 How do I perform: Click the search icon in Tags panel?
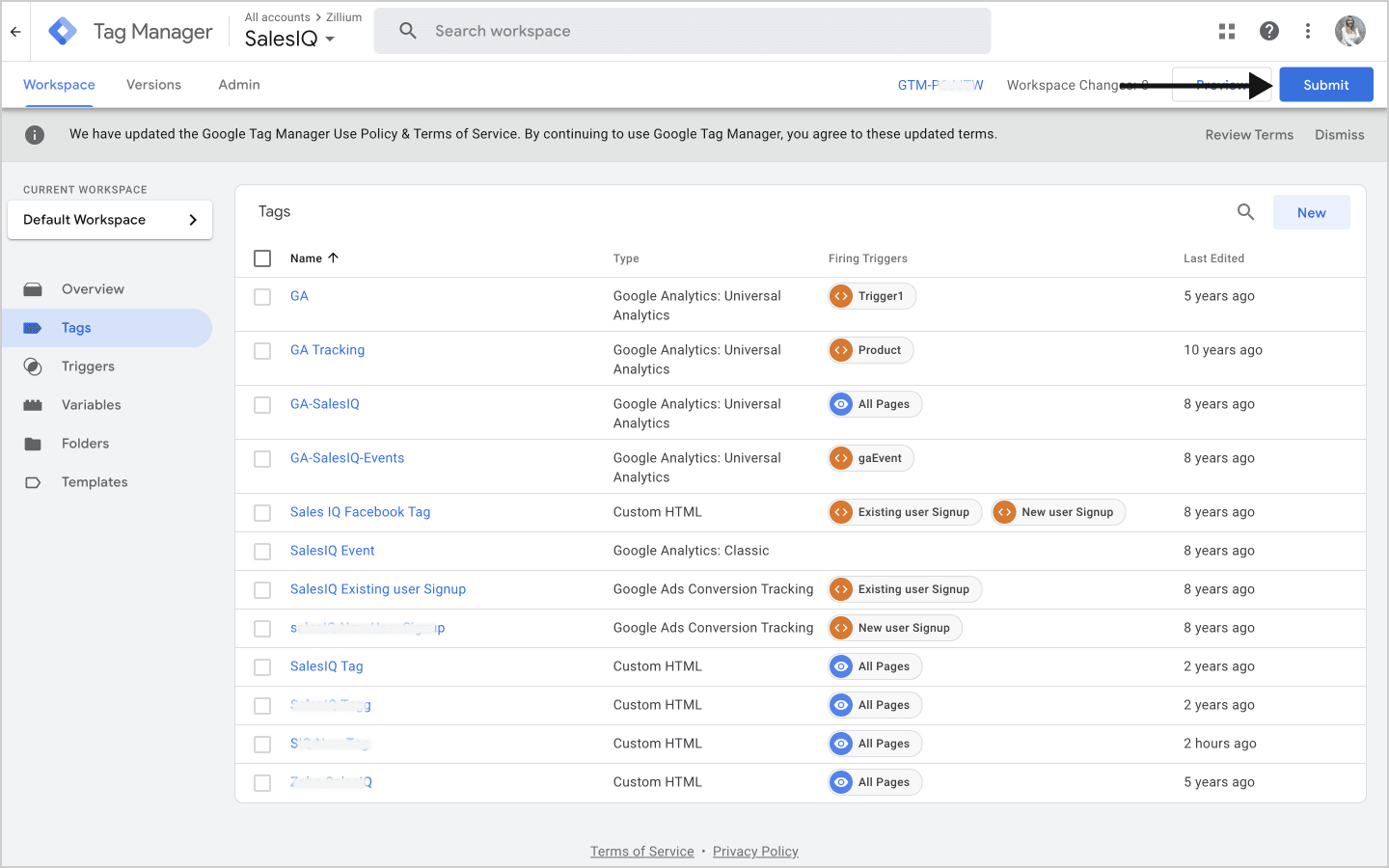[x=1246, y=212]
